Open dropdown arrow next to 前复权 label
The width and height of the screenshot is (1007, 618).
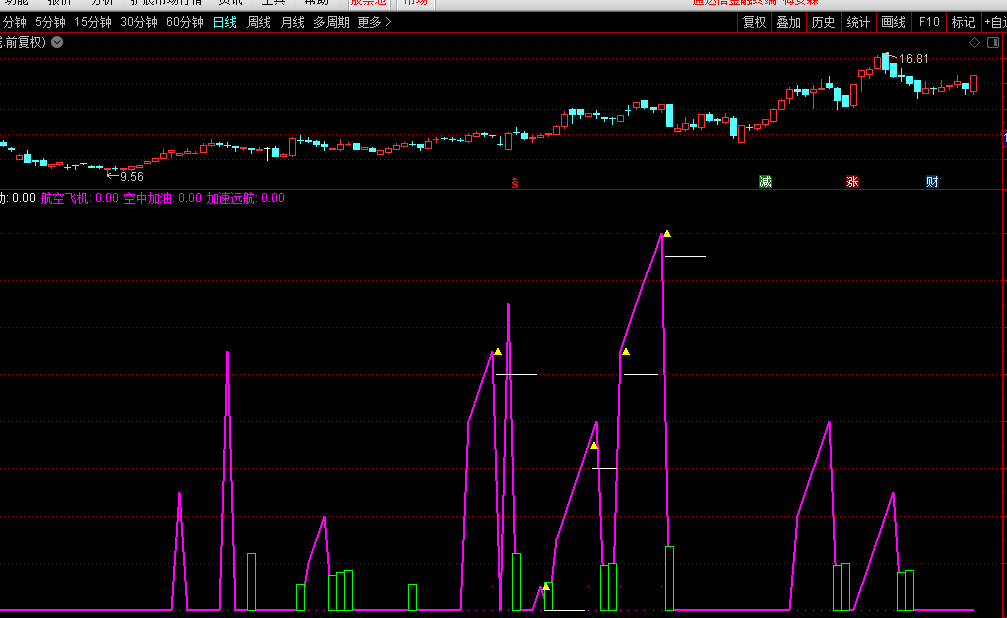(x=57, y=42)
